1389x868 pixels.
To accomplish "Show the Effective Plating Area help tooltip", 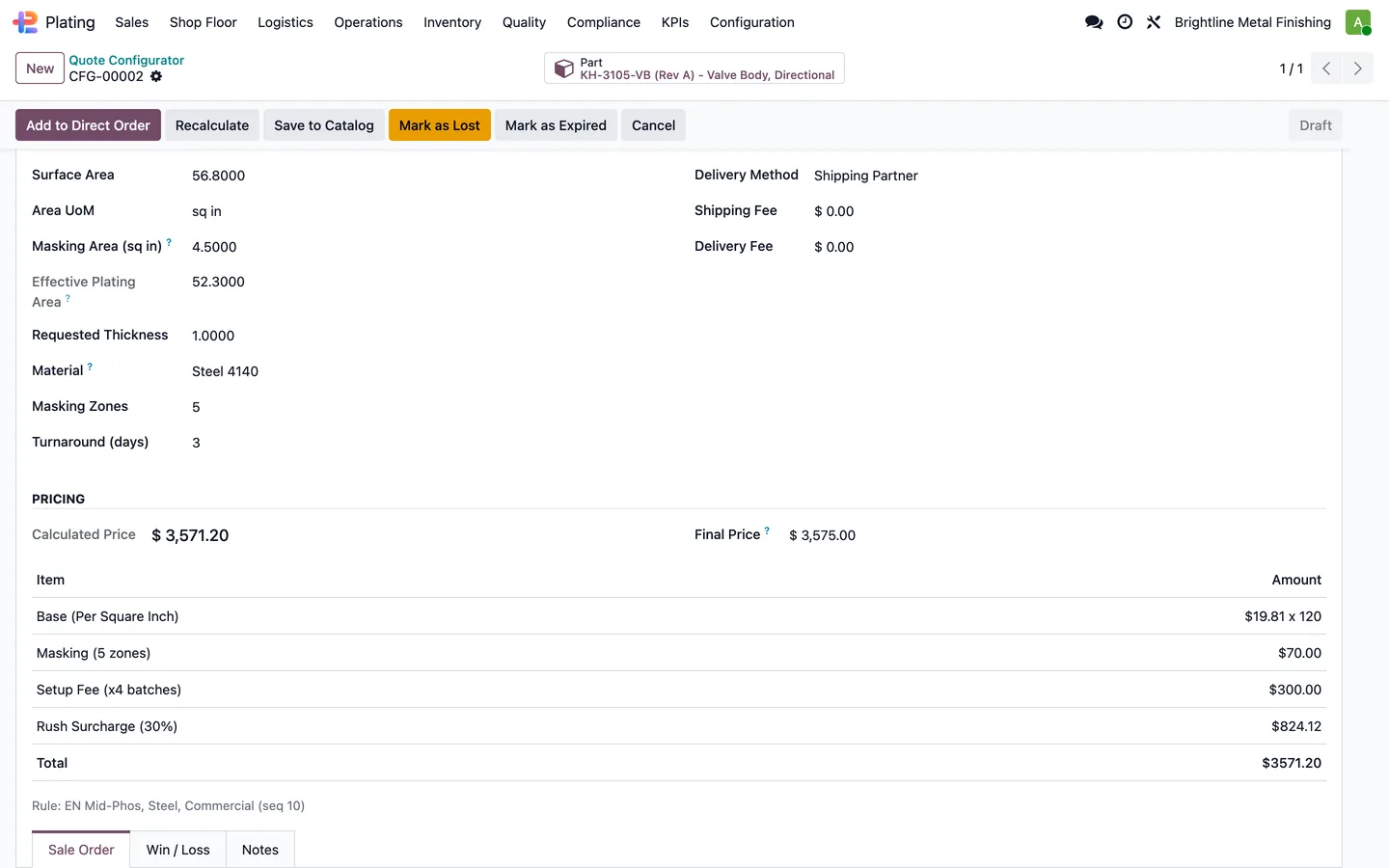I will pyautogui.click(x=68, y=298).
